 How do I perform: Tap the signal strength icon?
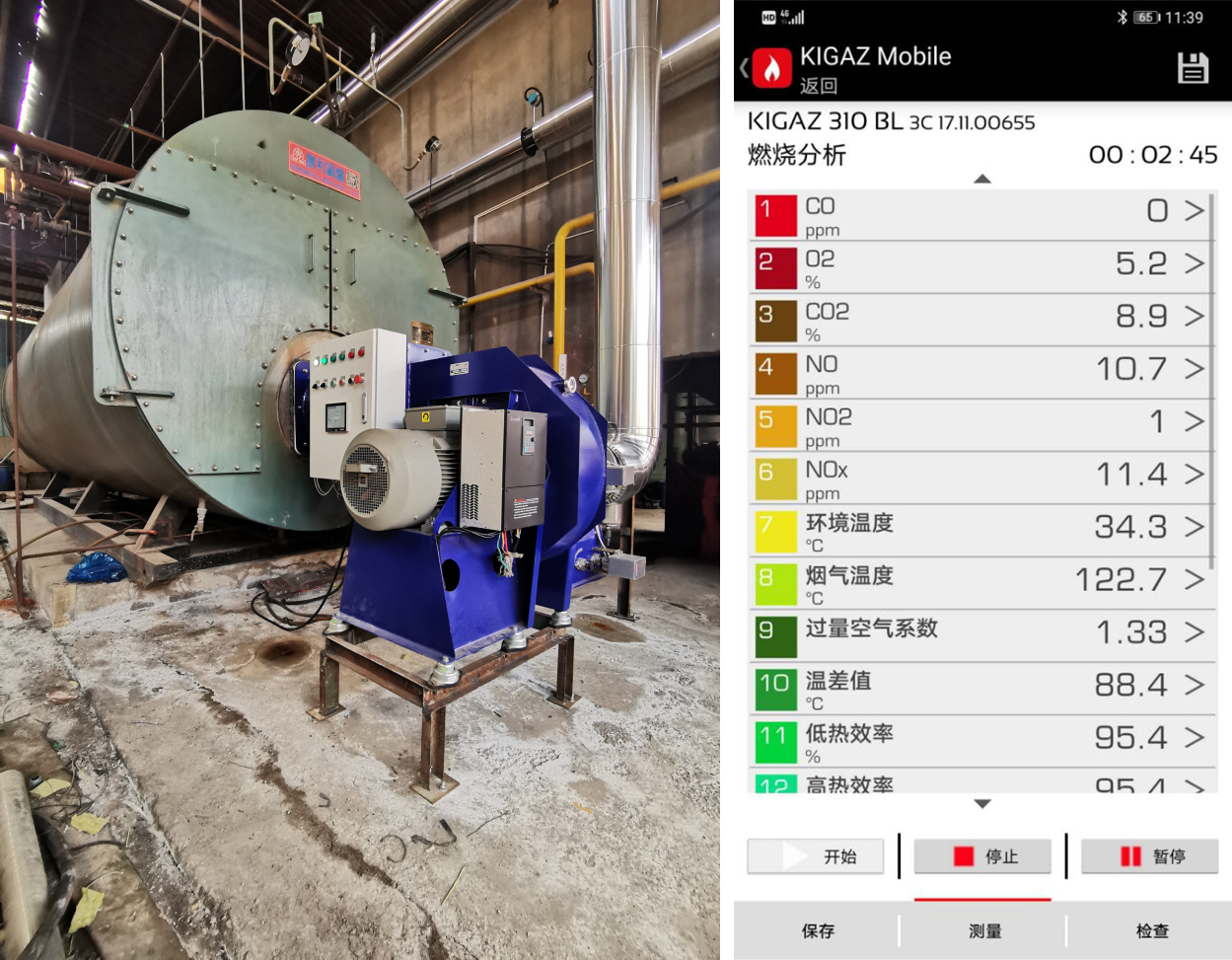(792, 17)
